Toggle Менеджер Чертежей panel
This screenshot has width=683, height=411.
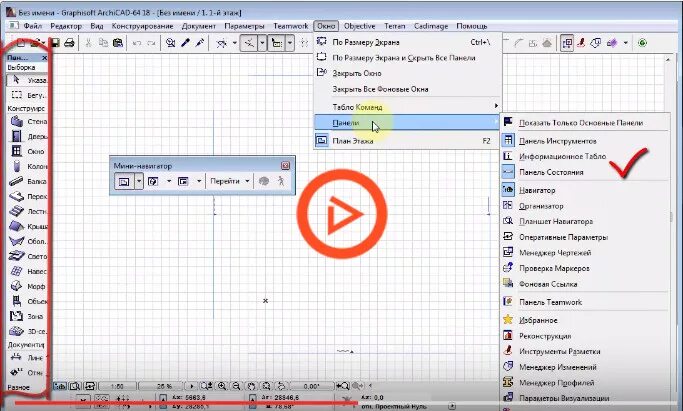pos(585,253)
